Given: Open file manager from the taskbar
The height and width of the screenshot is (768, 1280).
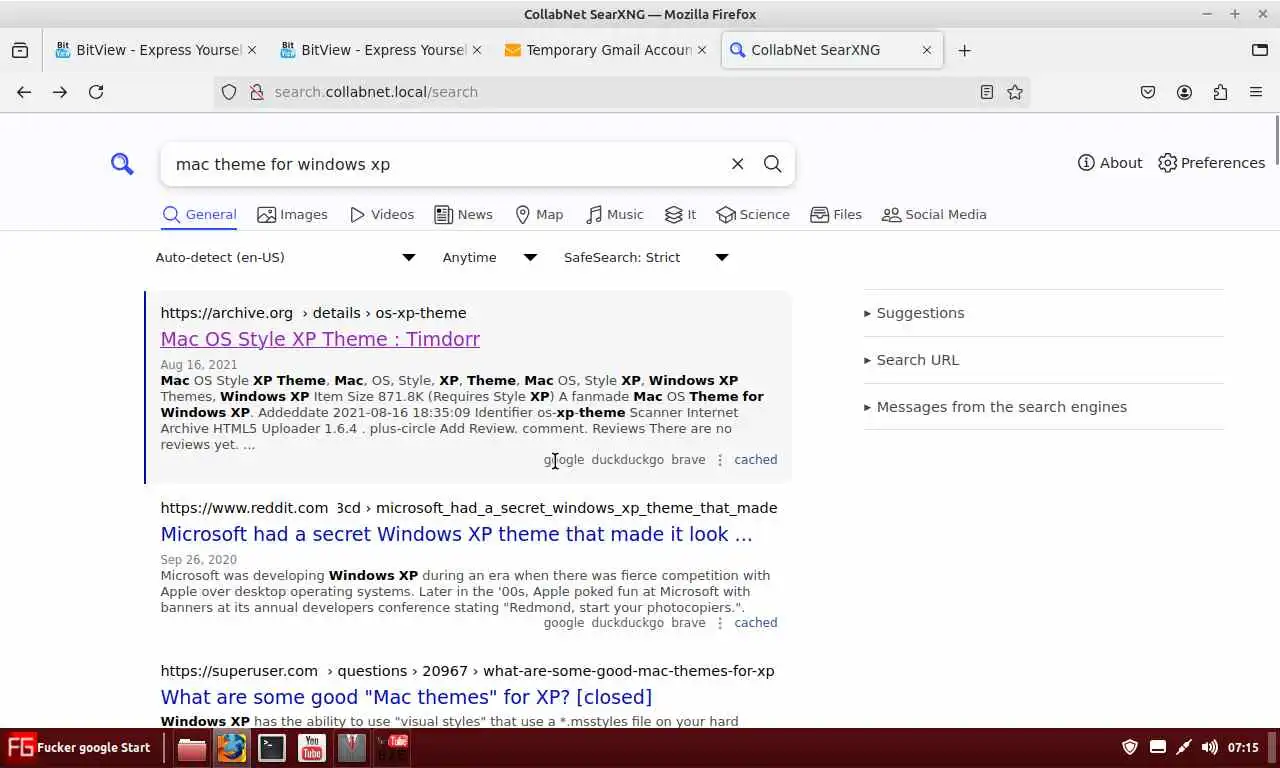Looking at the screenshot, I should [x=192, y=748].
